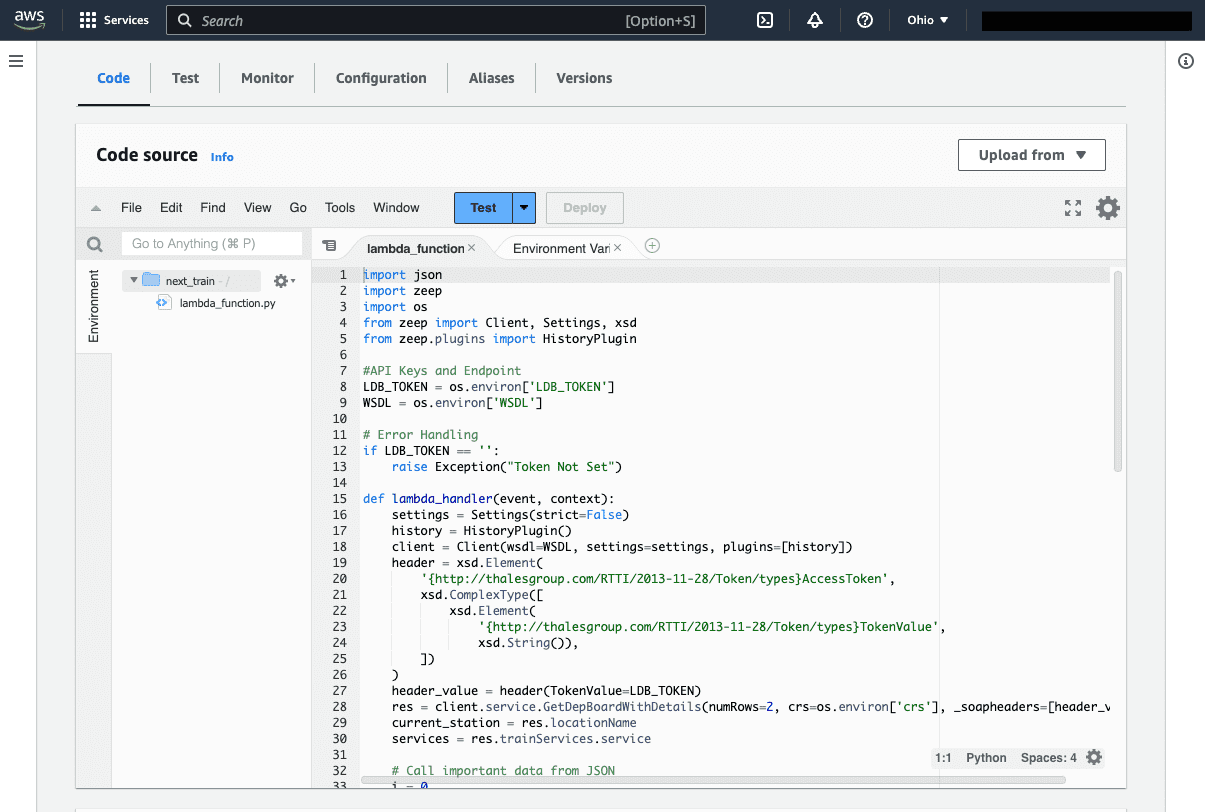
Task: Click '#API Keys and Endpoint' comment line
Action: [x=442, y=371]
